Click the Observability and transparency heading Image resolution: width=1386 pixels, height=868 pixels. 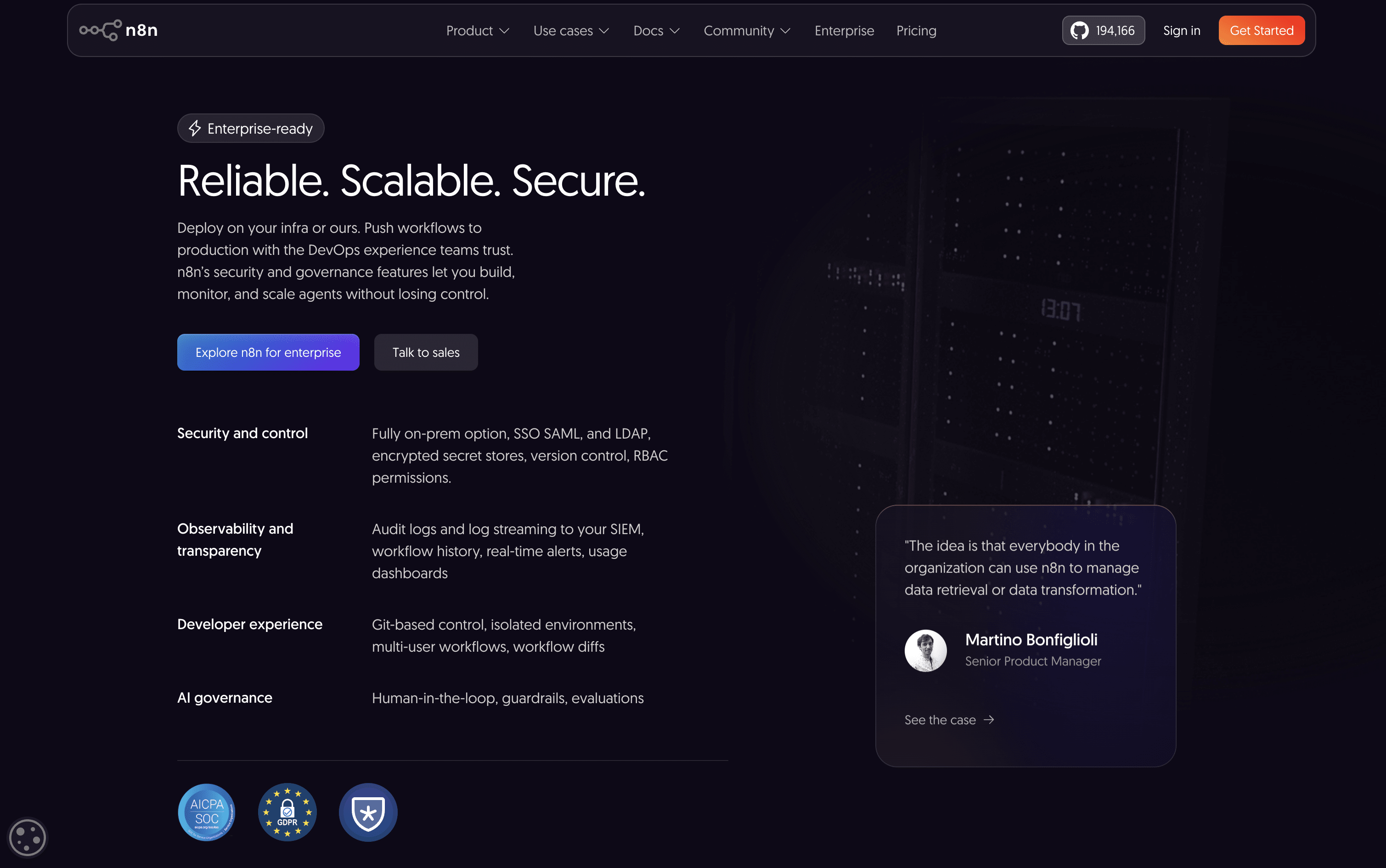[235, 540]
